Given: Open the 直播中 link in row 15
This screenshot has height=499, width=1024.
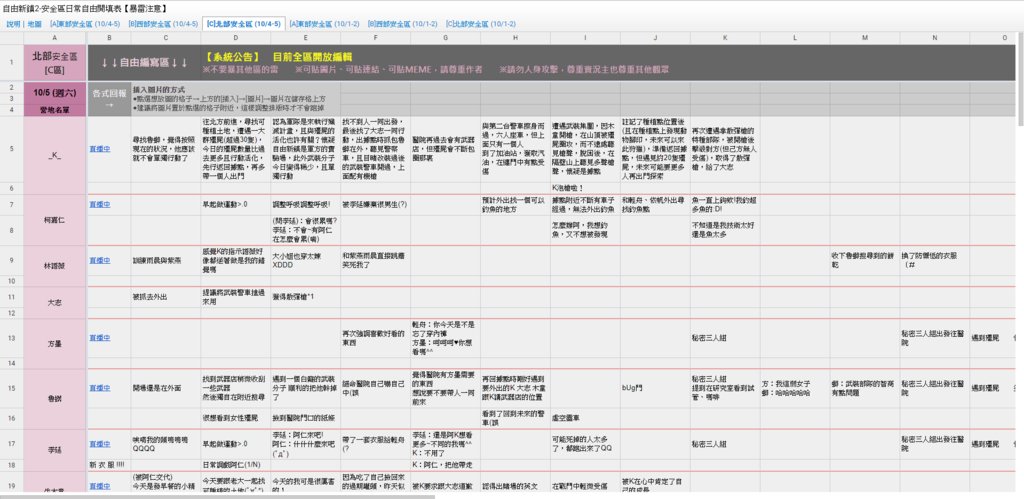Looking at the screenshot, I should coord(100,388).
